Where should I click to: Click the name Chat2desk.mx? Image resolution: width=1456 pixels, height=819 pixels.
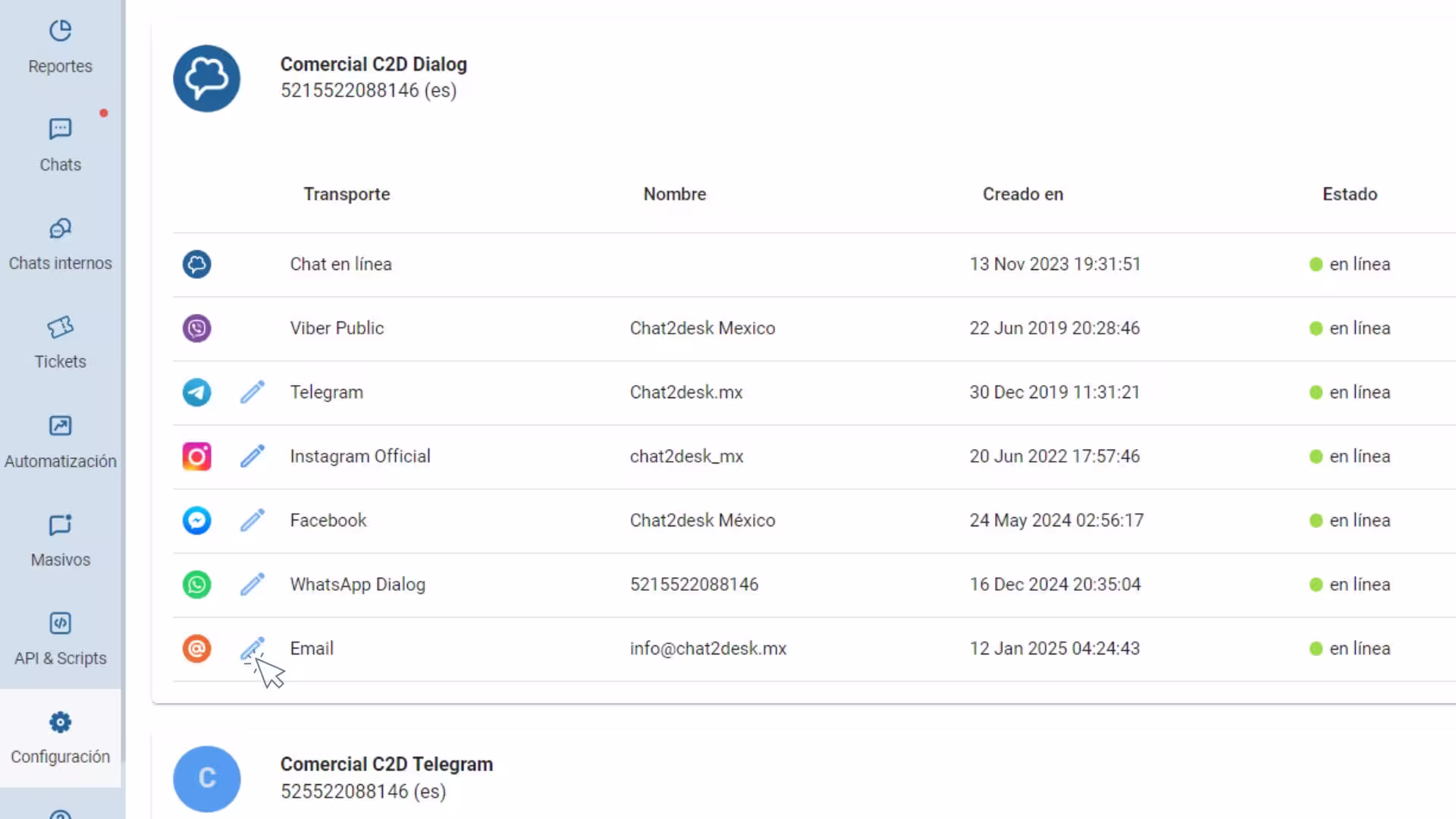pos(686,392)
